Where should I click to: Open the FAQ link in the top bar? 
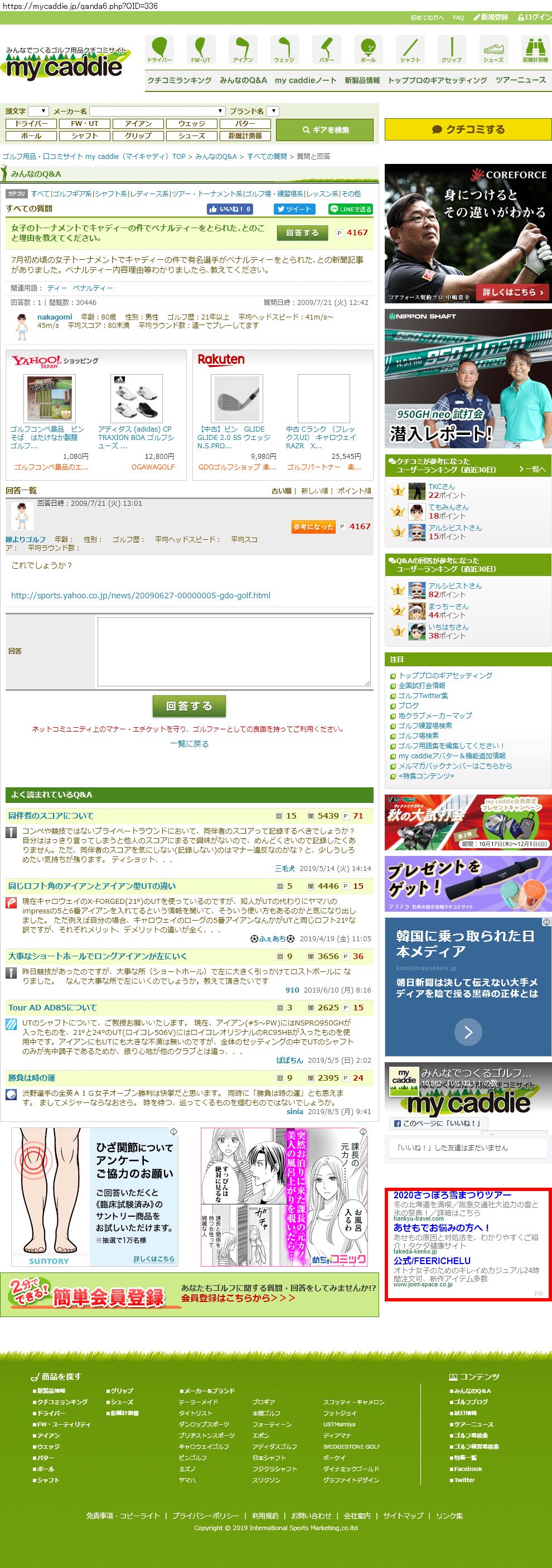click(x=458, y=18)
